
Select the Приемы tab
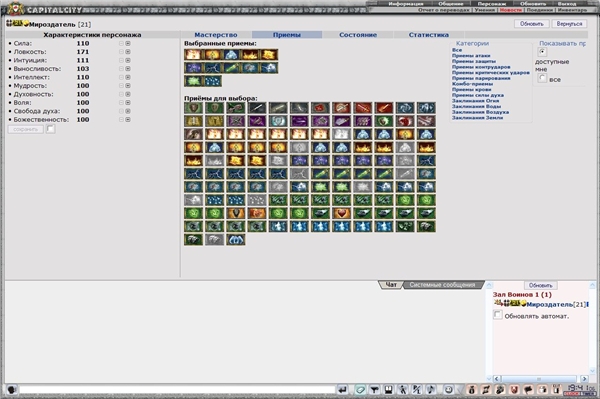click(x=287, y=35)
